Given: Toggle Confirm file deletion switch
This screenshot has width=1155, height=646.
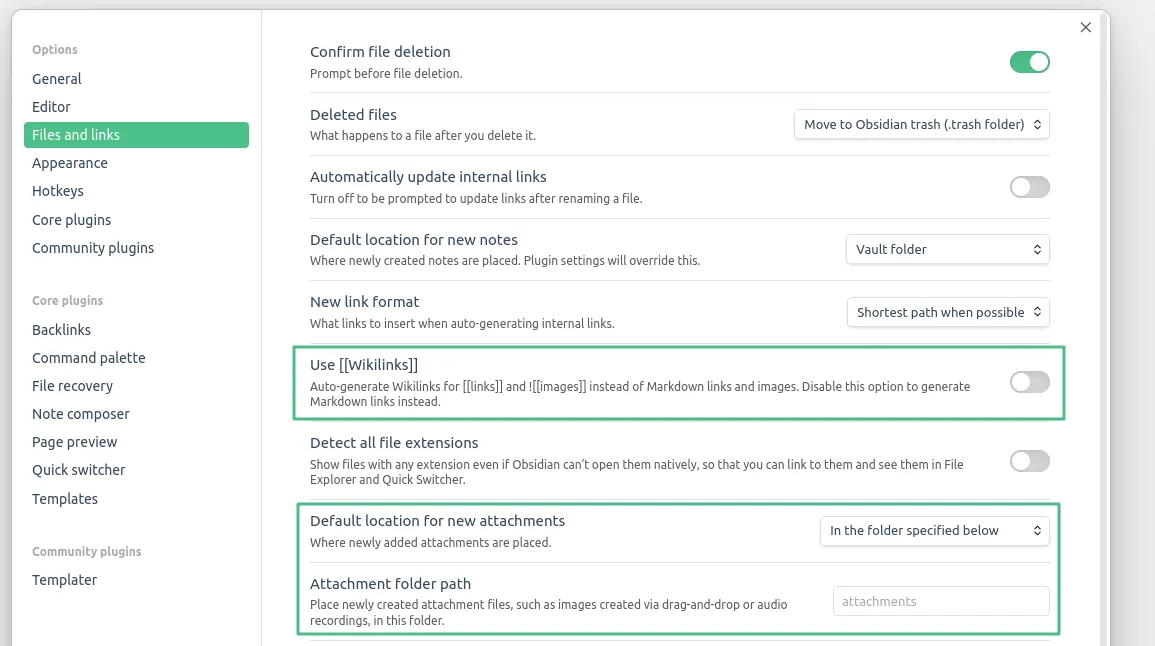Looking at the screenshot, I should [1029, 62].
